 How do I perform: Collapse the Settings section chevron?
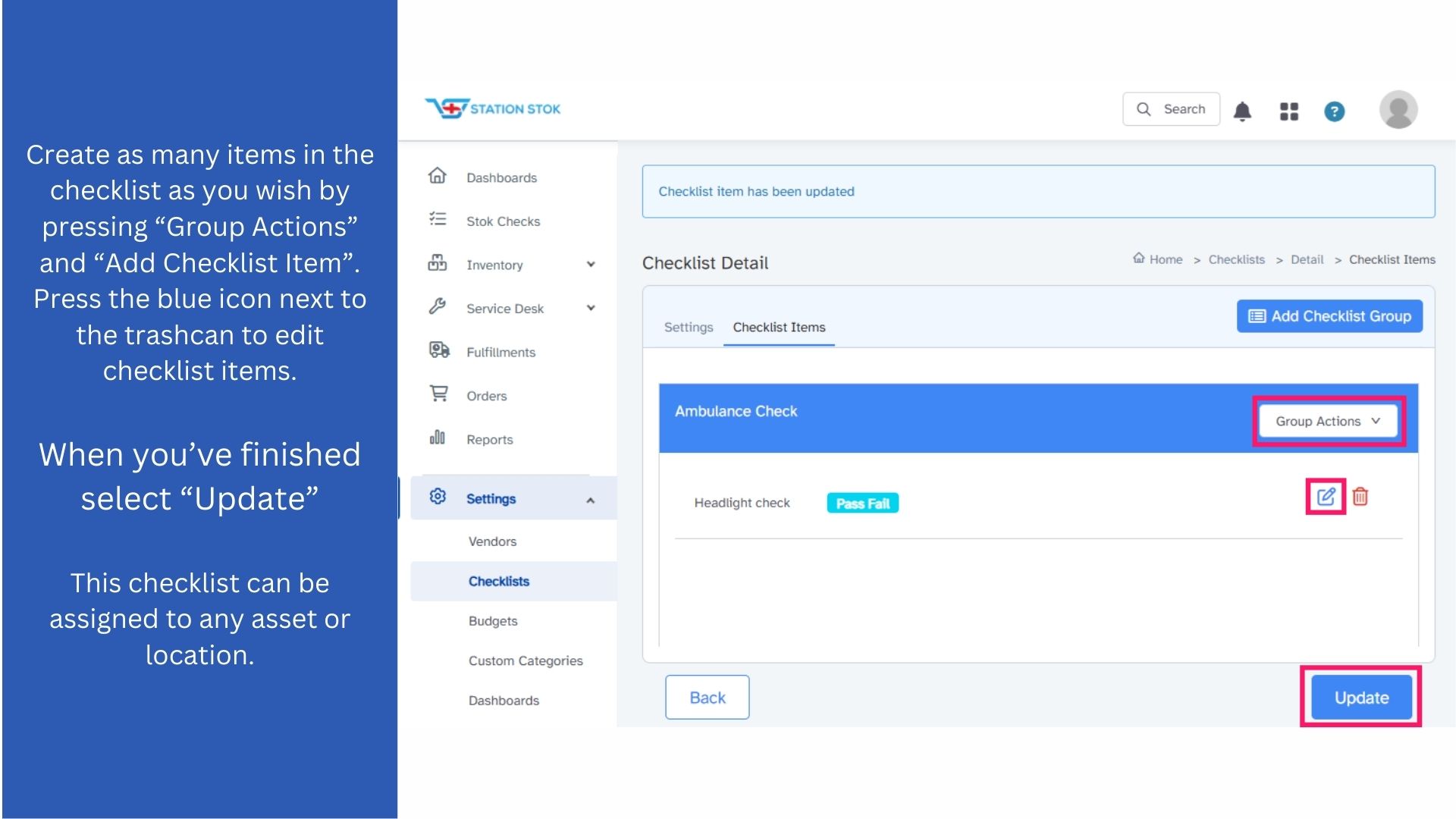[591, 500]
